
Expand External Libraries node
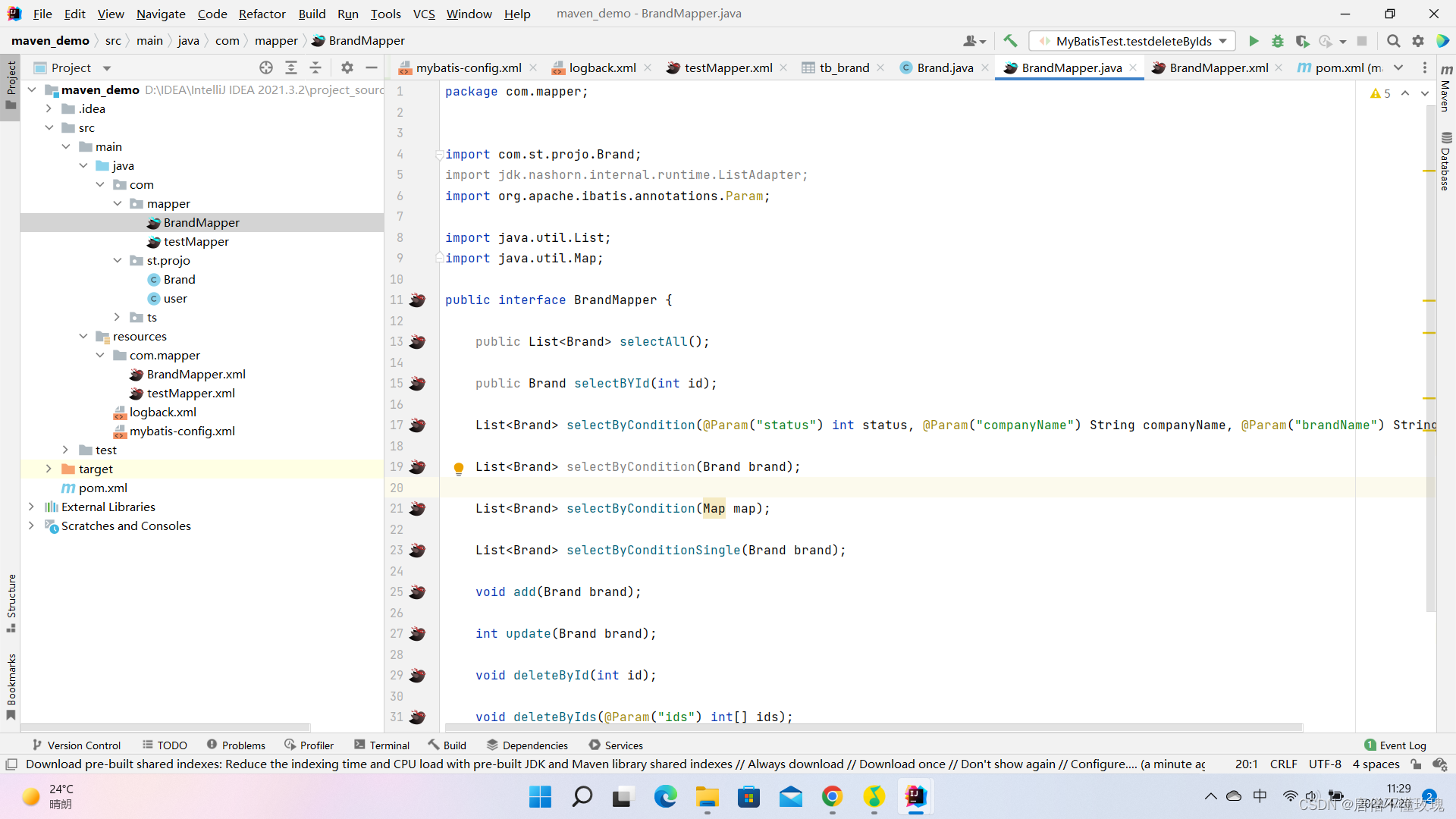[31, 507]
